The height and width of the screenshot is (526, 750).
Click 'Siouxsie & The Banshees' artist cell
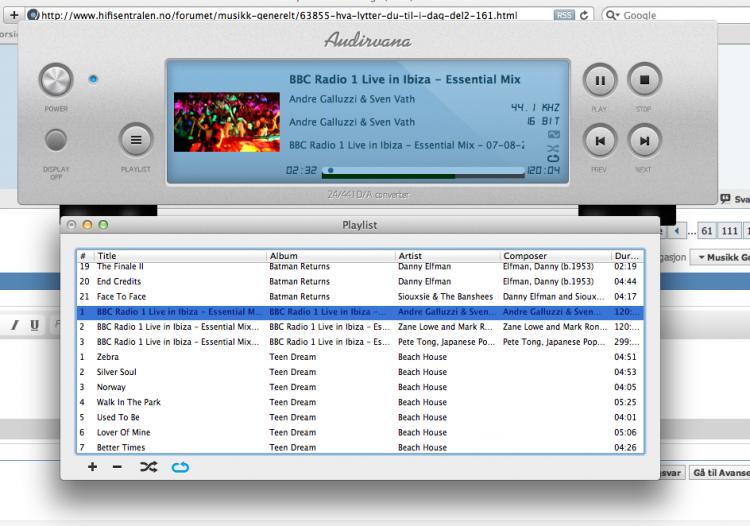click(445, 296)
